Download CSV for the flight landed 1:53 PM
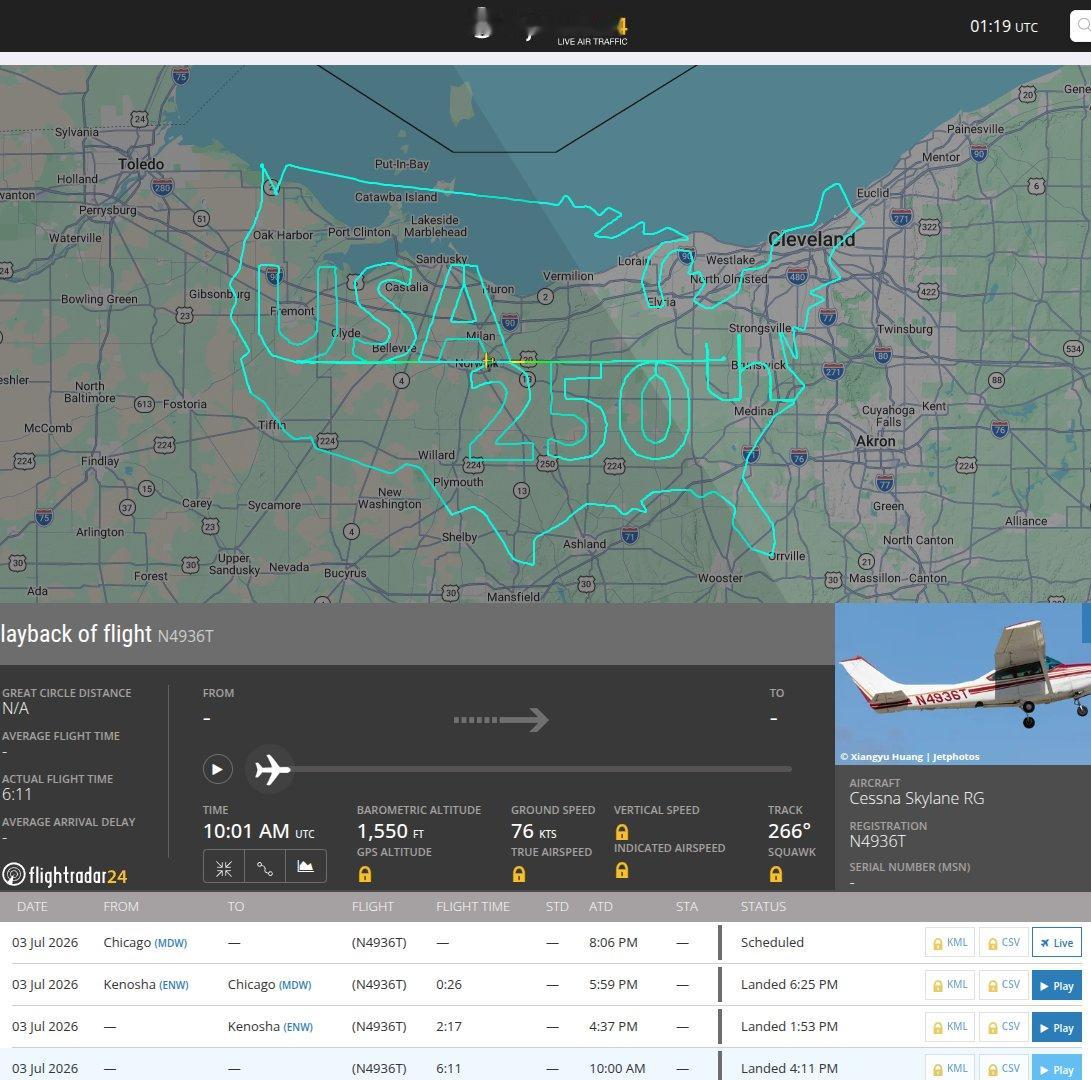Screen dimensions: 1091x1080 [x=1003, y=1027]
